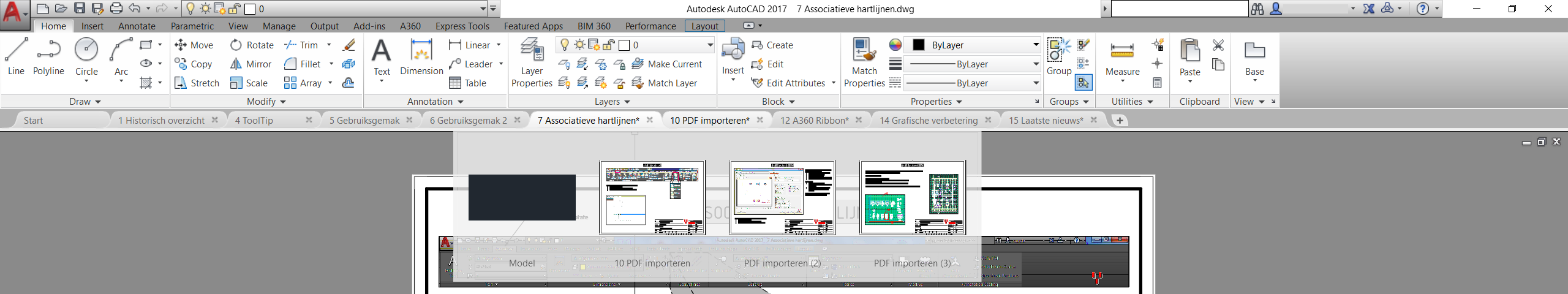Viewport: 1568px width, 294px height.
Task: Click the Array command
Action: tap(303, 83)
